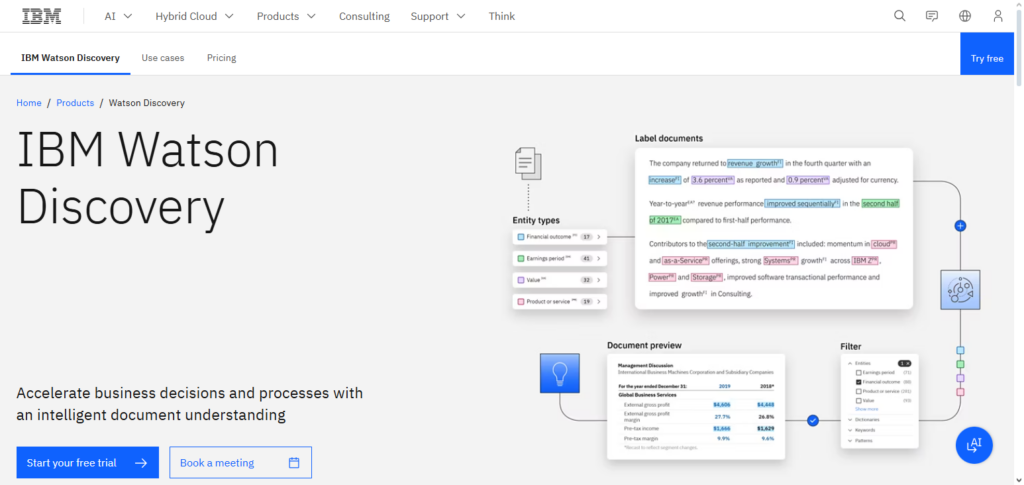The height and width of the screenshot is (485, 1024).
Task: Click the documents icon above Entity types
Action: (x=528, y=164)
